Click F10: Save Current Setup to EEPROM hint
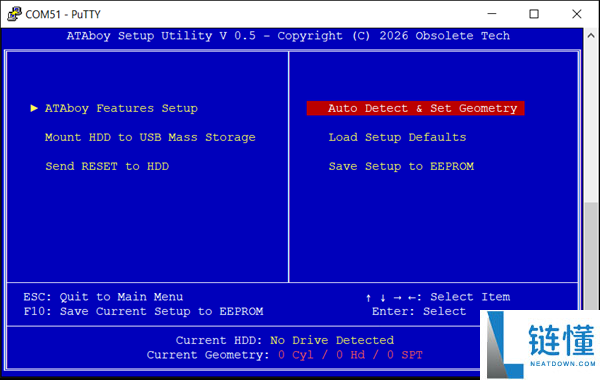Image resolution: width=600 pixels, height=380 pixels. [143, 312]
